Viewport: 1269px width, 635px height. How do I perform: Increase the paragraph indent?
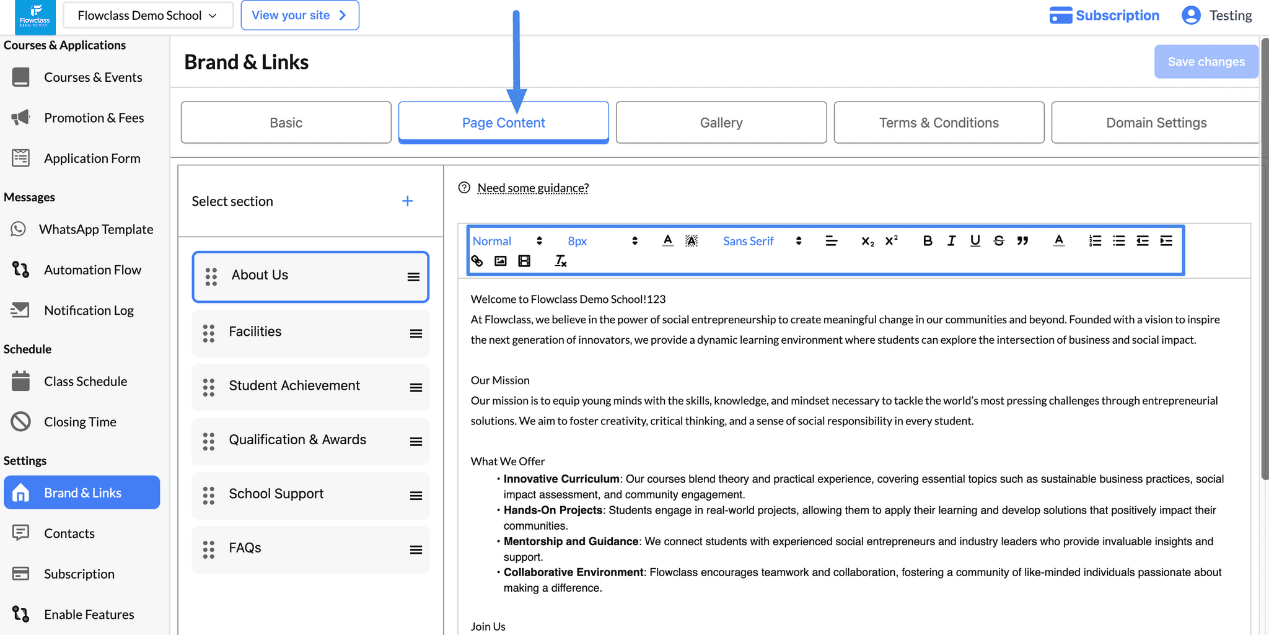click(x=1166, y=241)
